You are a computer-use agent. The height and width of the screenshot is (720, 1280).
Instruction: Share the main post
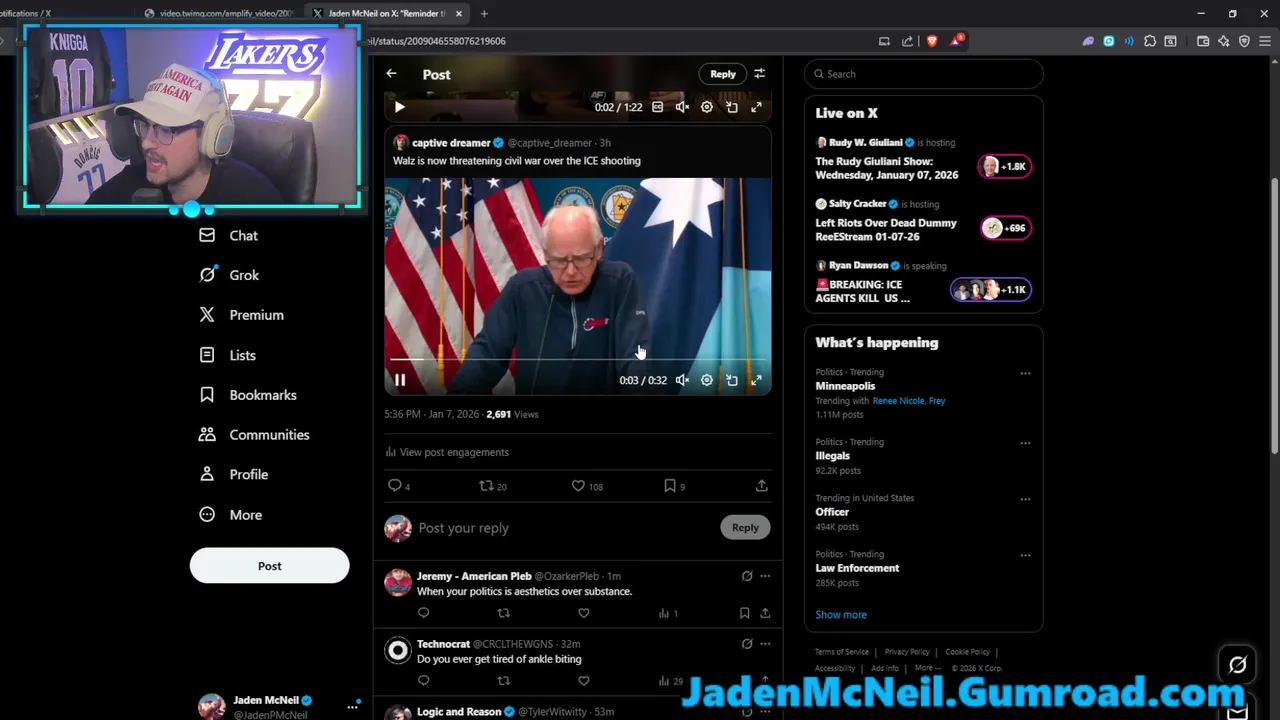click(x=762, y=486)
